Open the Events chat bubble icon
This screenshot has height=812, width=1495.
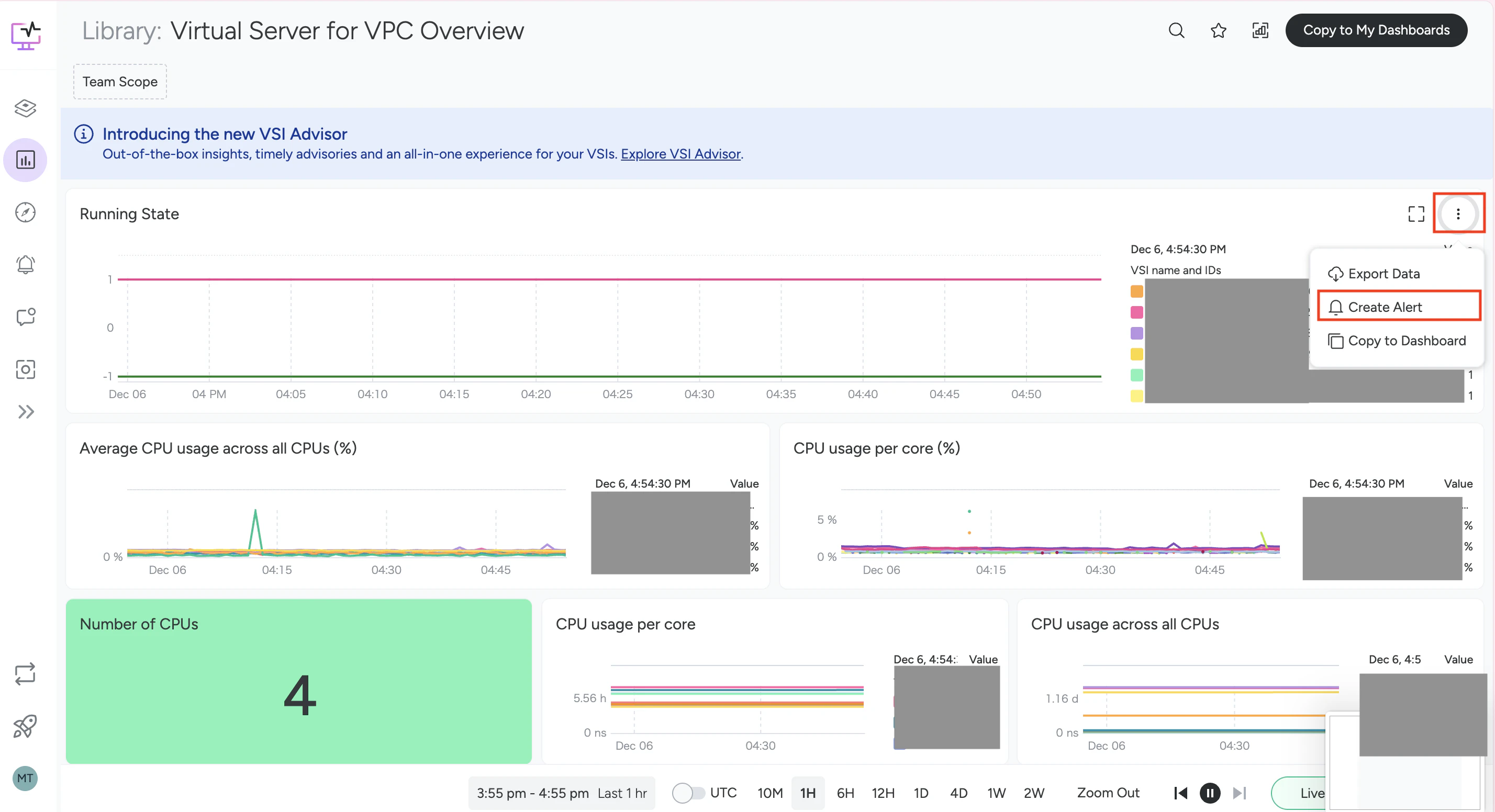point(26,317)
